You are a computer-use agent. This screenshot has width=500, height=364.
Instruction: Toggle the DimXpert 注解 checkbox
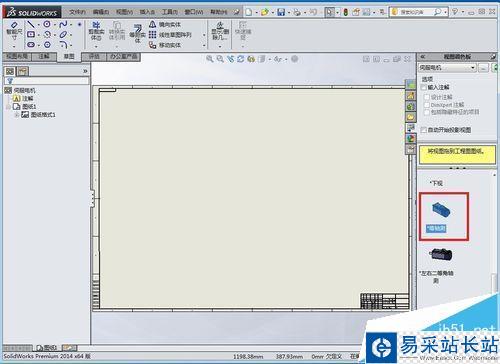427,105
